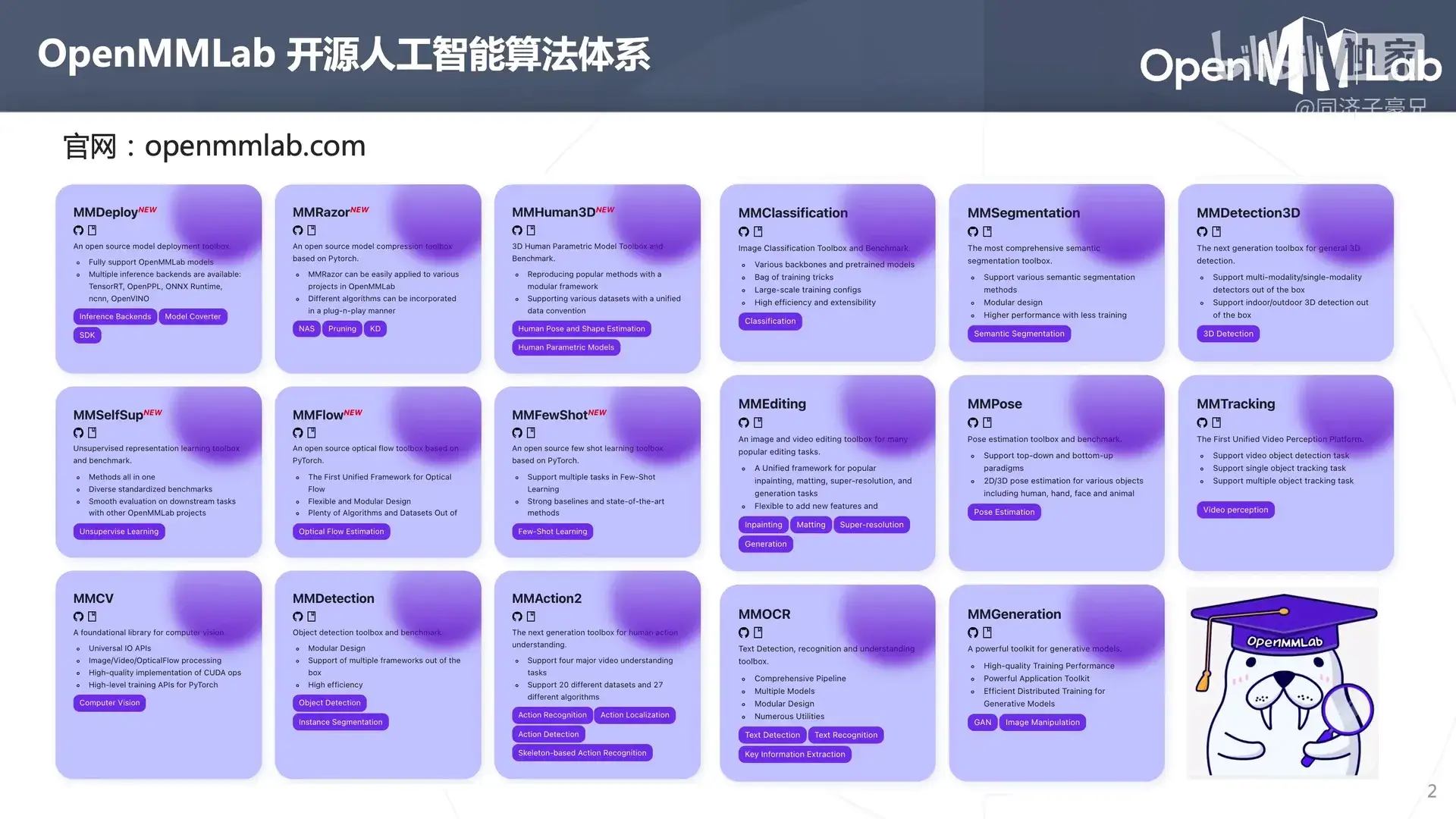Select the Action Detection tag
Screen dimensions: 1456x819
click(x=548, y=734)
